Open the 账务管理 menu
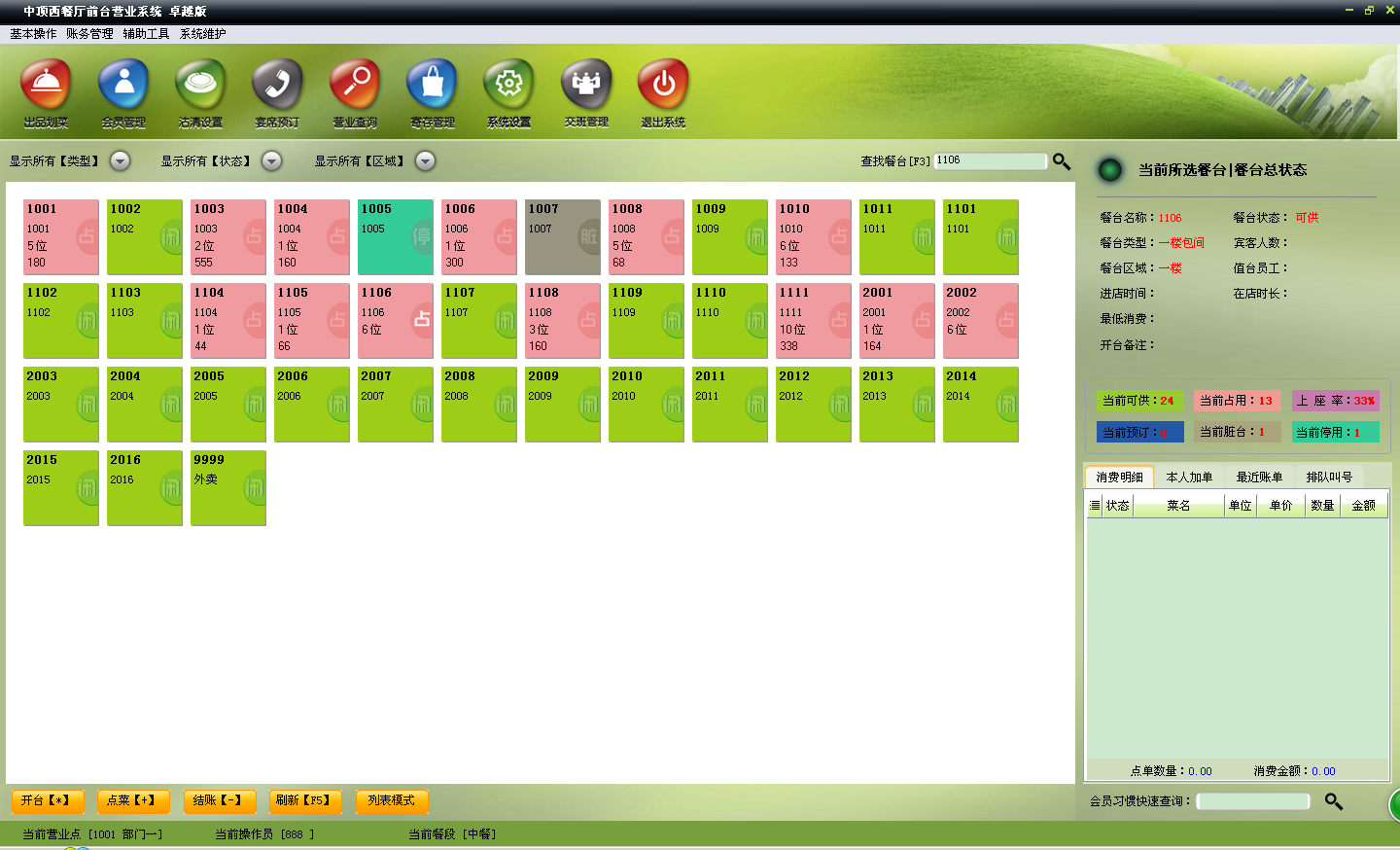 pyautogui.click(x=89, y=34)
